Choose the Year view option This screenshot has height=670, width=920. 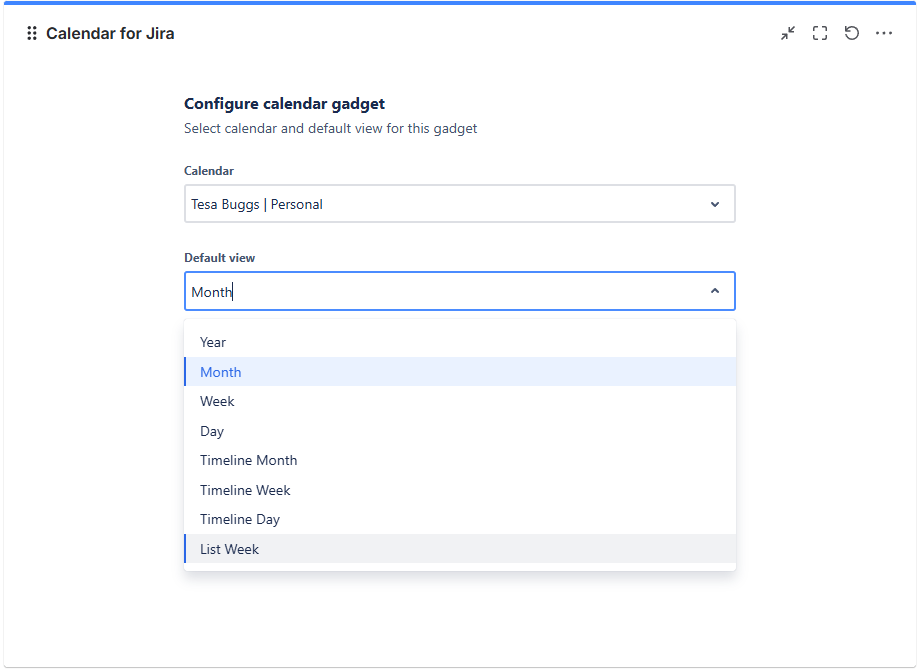click(x=213, y=342)
